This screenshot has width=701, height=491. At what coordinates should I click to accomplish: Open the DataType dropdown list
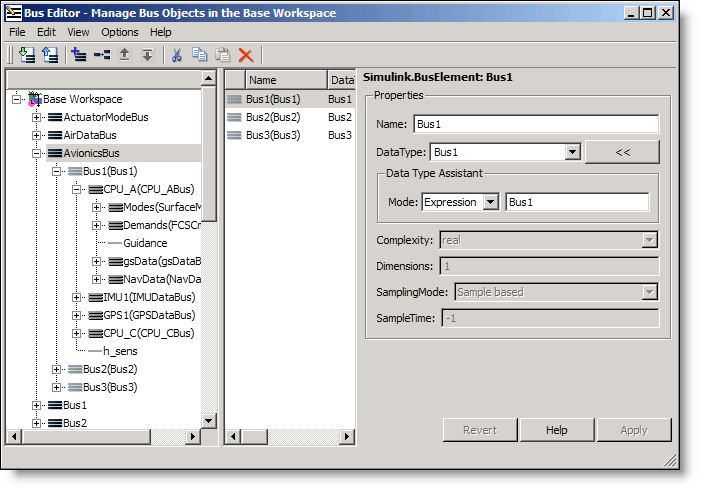[x=572, y=152]
